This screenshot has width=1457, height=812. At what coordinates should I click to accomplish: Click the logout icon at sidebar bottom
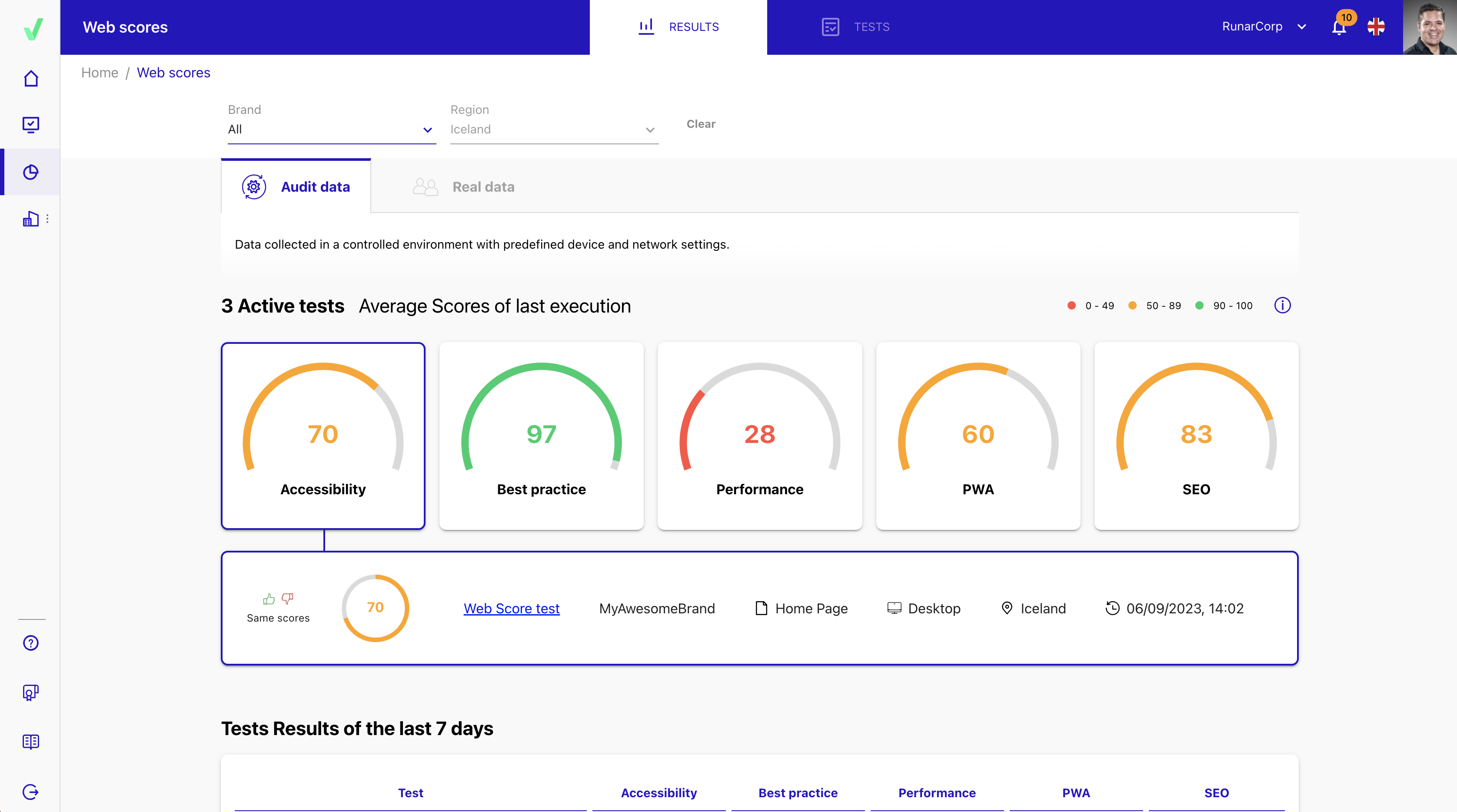(x=31, y=792)
